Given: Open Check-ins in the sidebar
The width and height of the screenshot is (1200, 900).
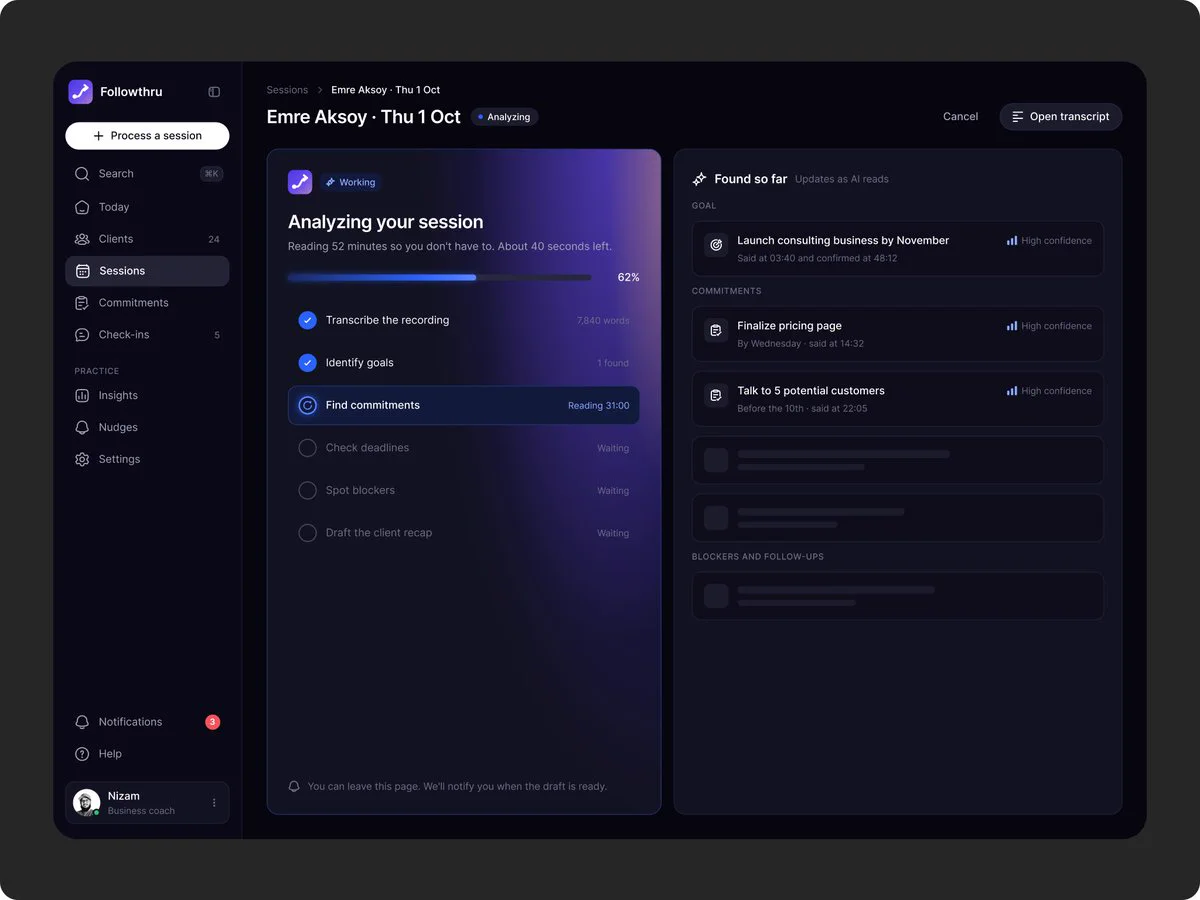Looking at the screenshot, I should (x=147, y=335).
